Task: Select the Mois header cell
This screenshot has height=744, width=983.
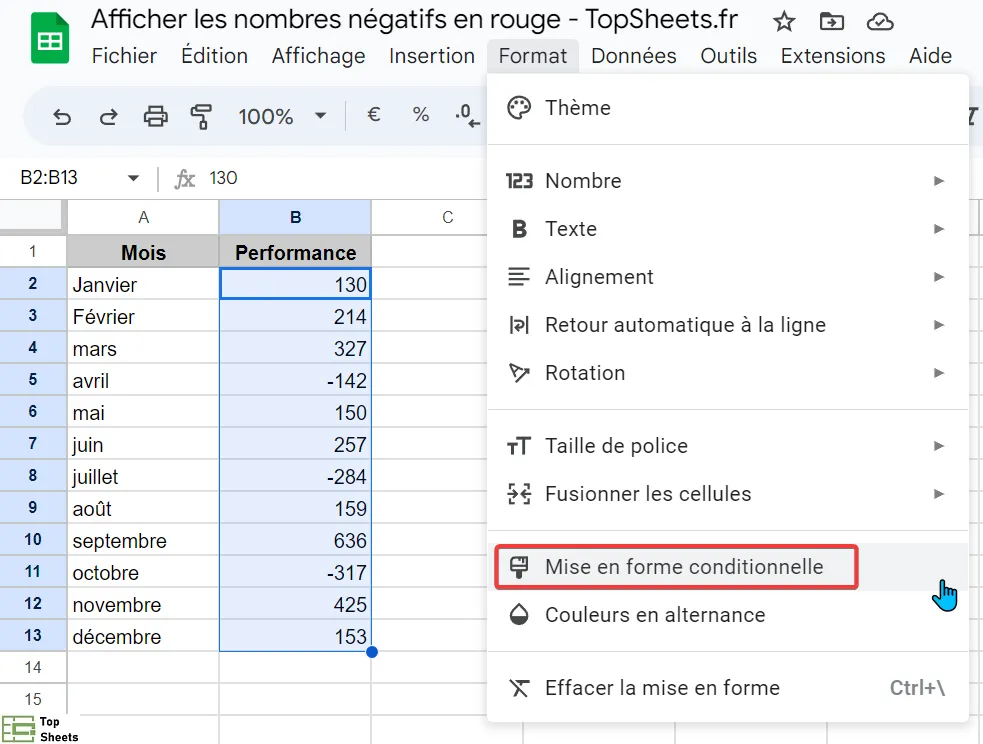Action: point(144,252)
